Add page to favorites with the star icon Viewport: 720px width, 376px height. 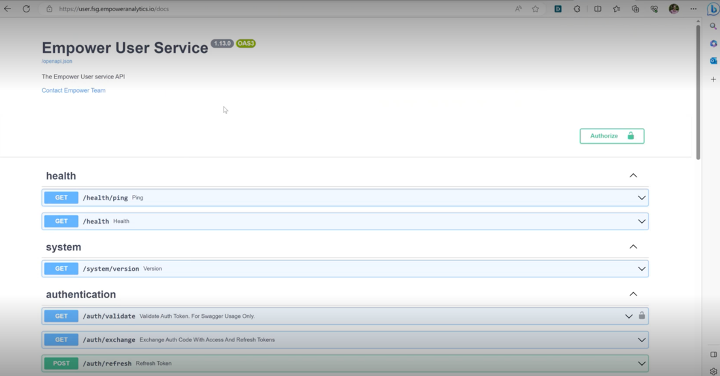535,9
